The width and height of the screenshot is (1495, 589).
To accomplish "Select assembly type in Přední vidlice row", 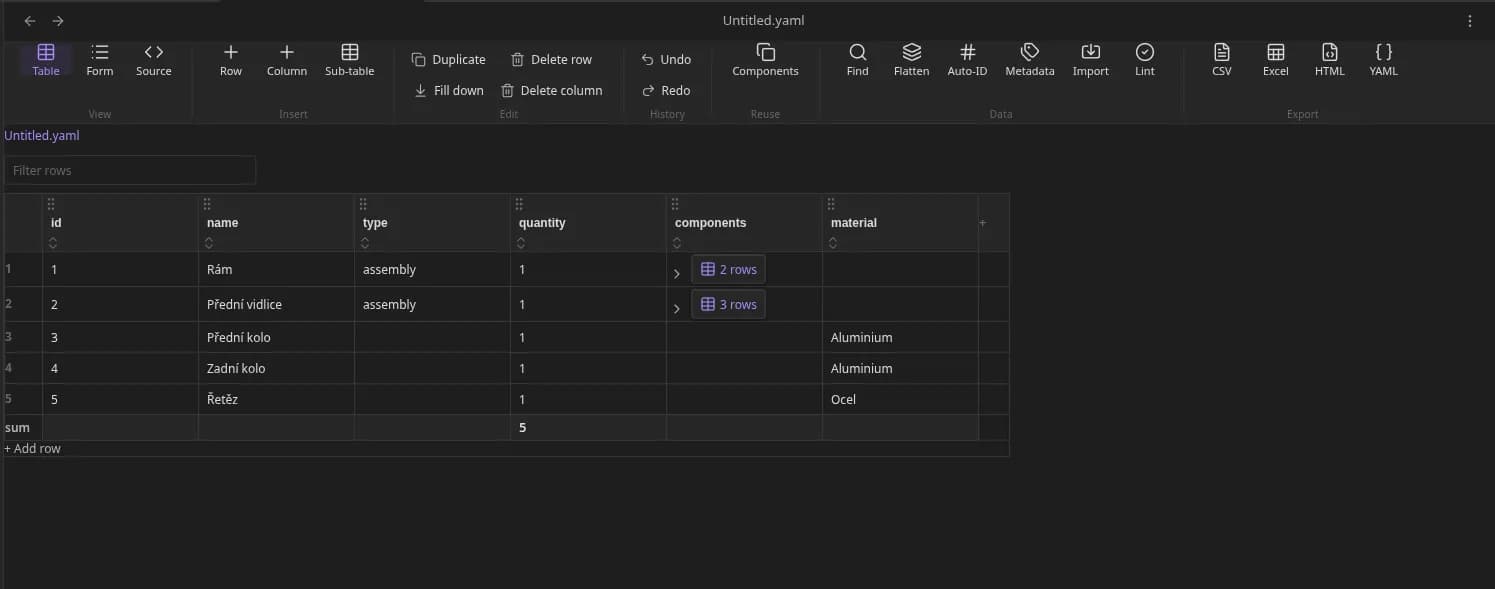I will tap(432, 304).
